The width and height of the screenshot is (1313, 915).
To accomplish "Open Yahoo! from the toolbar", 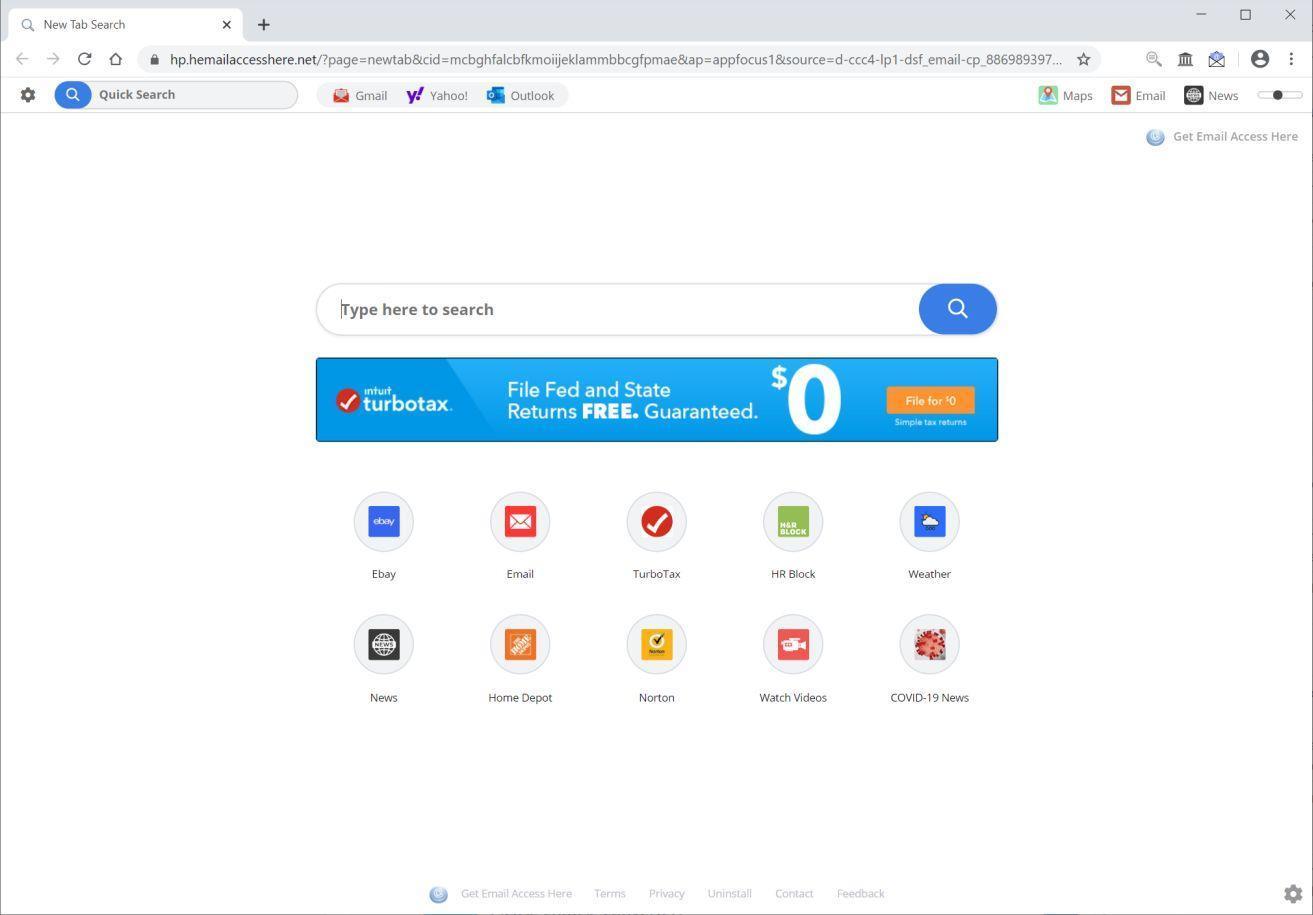I will coord(437,95).
